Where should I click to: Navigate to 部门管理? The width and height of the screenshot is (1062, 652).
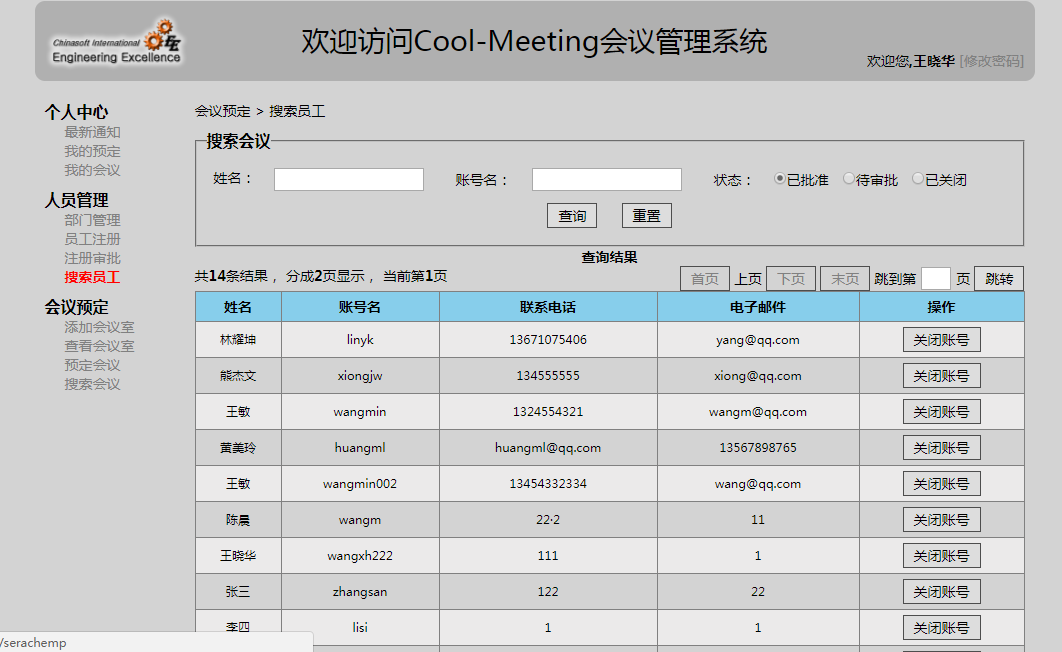92,220
